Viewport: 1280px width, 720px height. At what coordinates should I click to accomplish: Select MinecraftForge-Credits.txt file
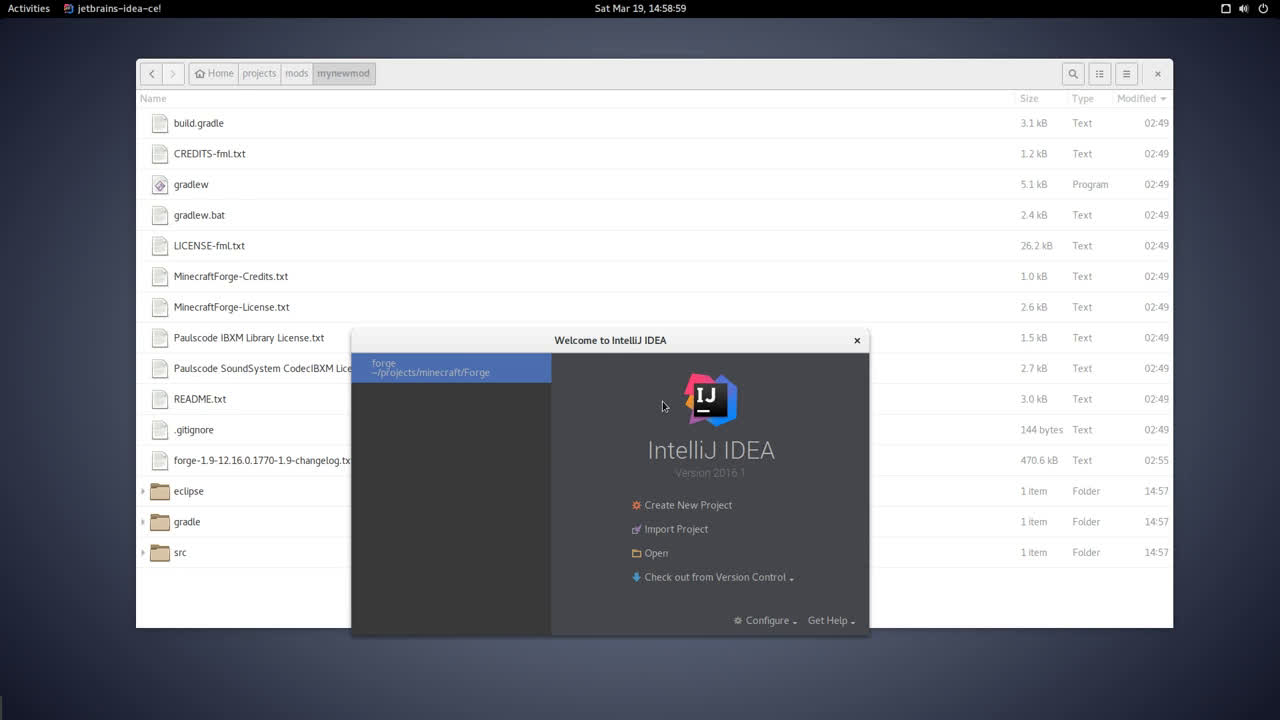pyautogui.click(x=231, y=276)
